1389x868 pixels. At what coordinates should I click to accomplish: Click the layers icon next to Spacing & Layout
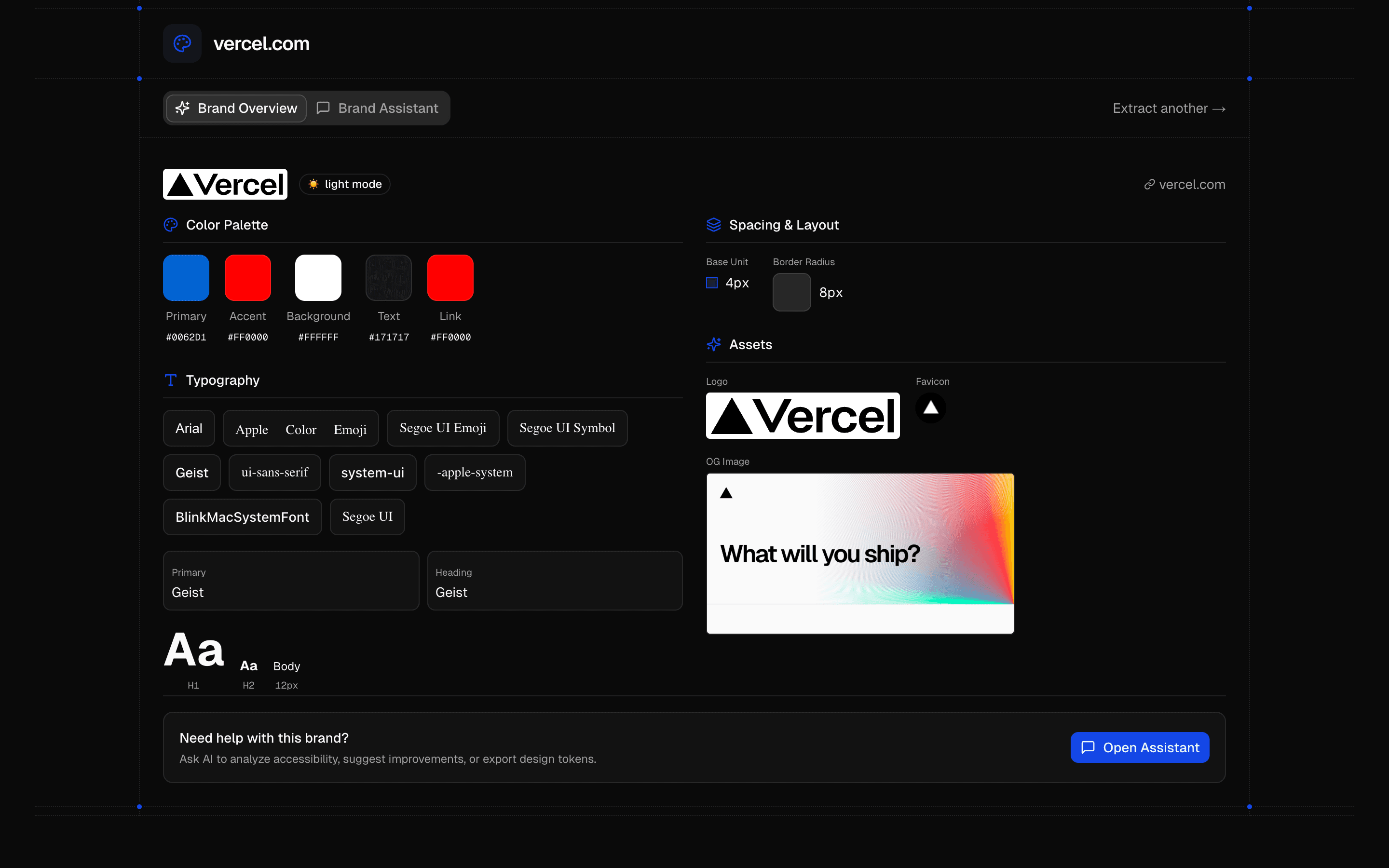coord(714,224)
